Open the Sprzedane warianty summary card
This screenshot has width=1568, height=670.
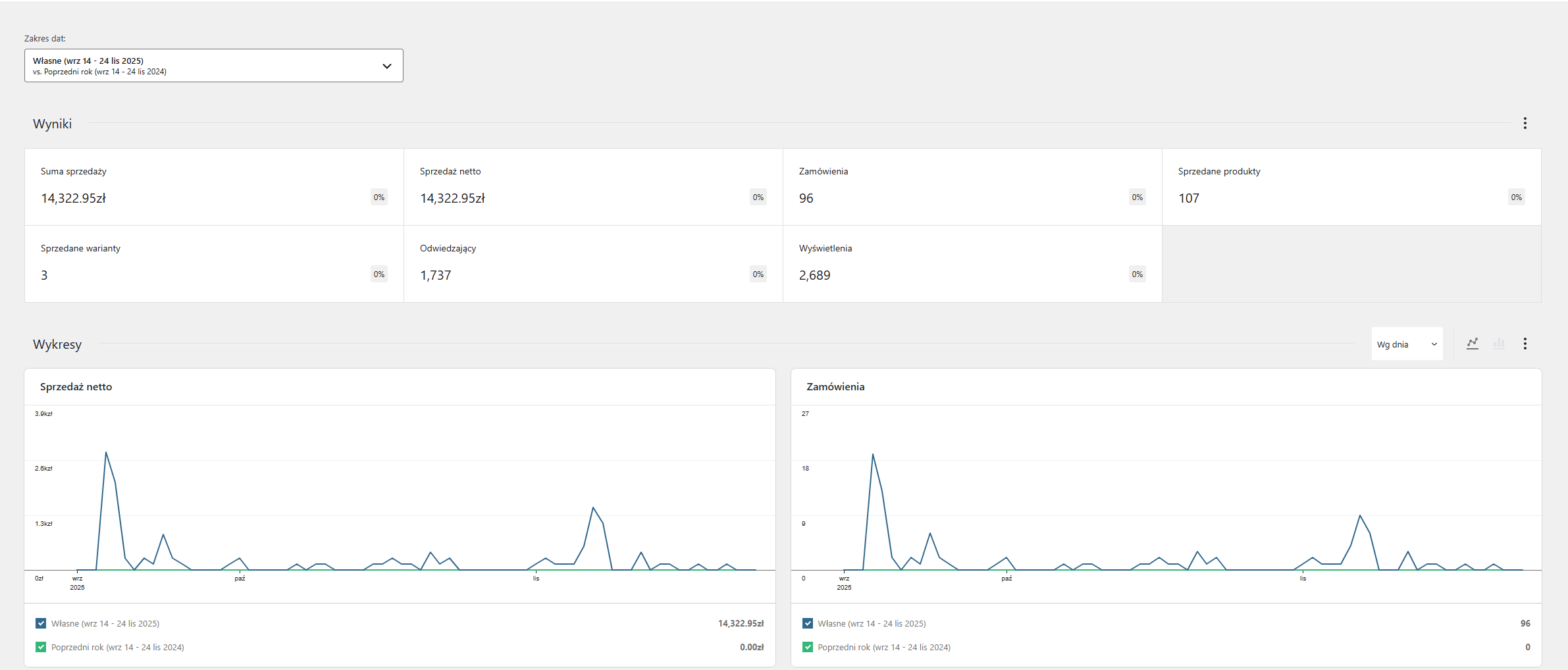pyautogui.click(x=214, y=264)
